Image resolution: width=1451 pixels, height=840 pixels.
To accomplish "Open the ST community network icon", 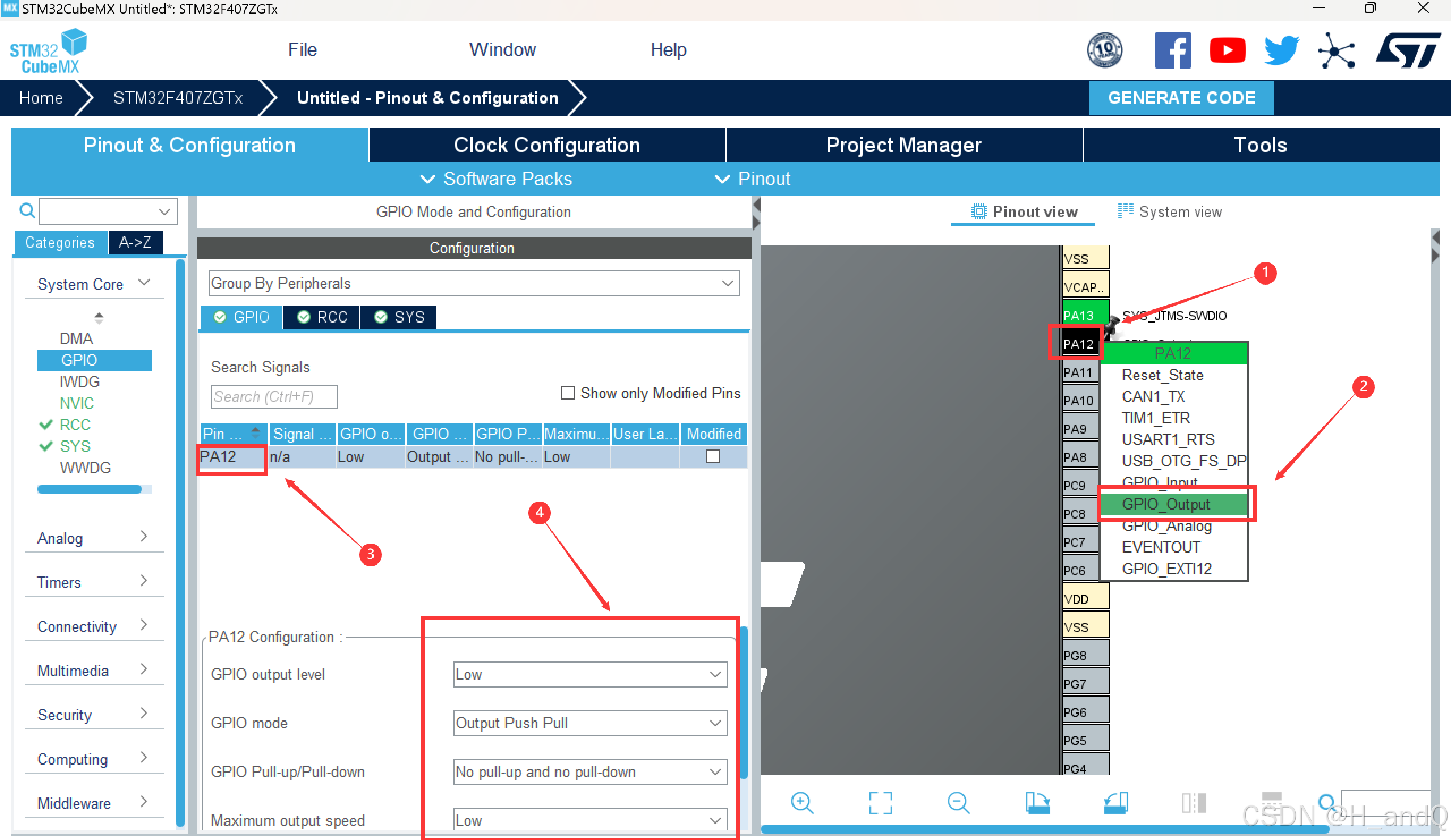I will (1336, 50).
